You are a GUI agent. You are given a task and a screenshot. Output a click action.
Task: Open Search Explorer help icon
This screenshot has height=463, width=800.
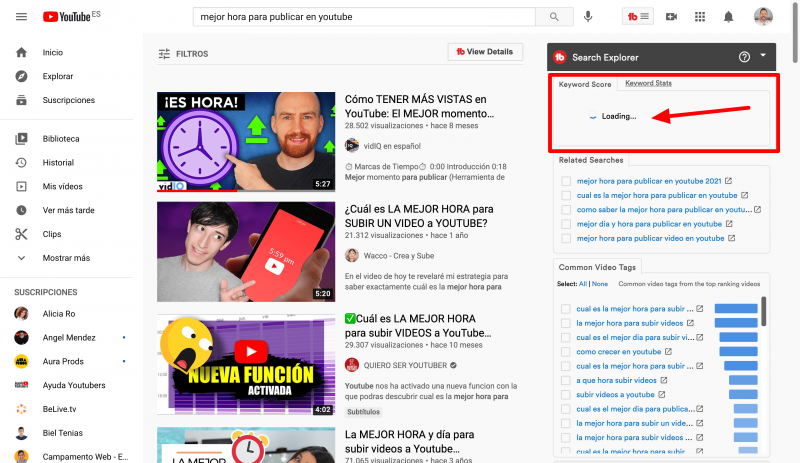(x=744, y=57)
